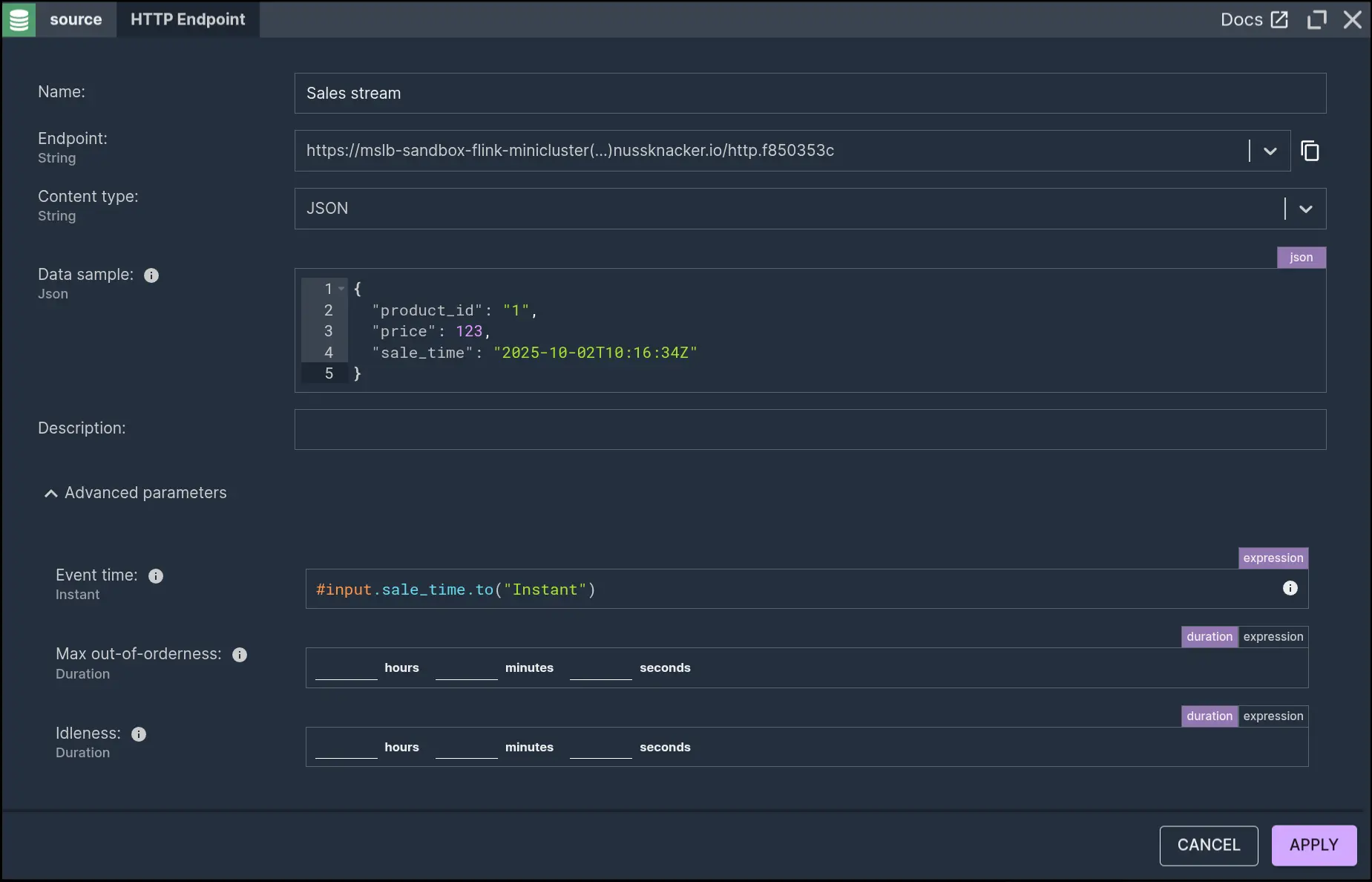
Task: Click the APPLY button
Action: pyautogui.click(x=1314, y=846)
